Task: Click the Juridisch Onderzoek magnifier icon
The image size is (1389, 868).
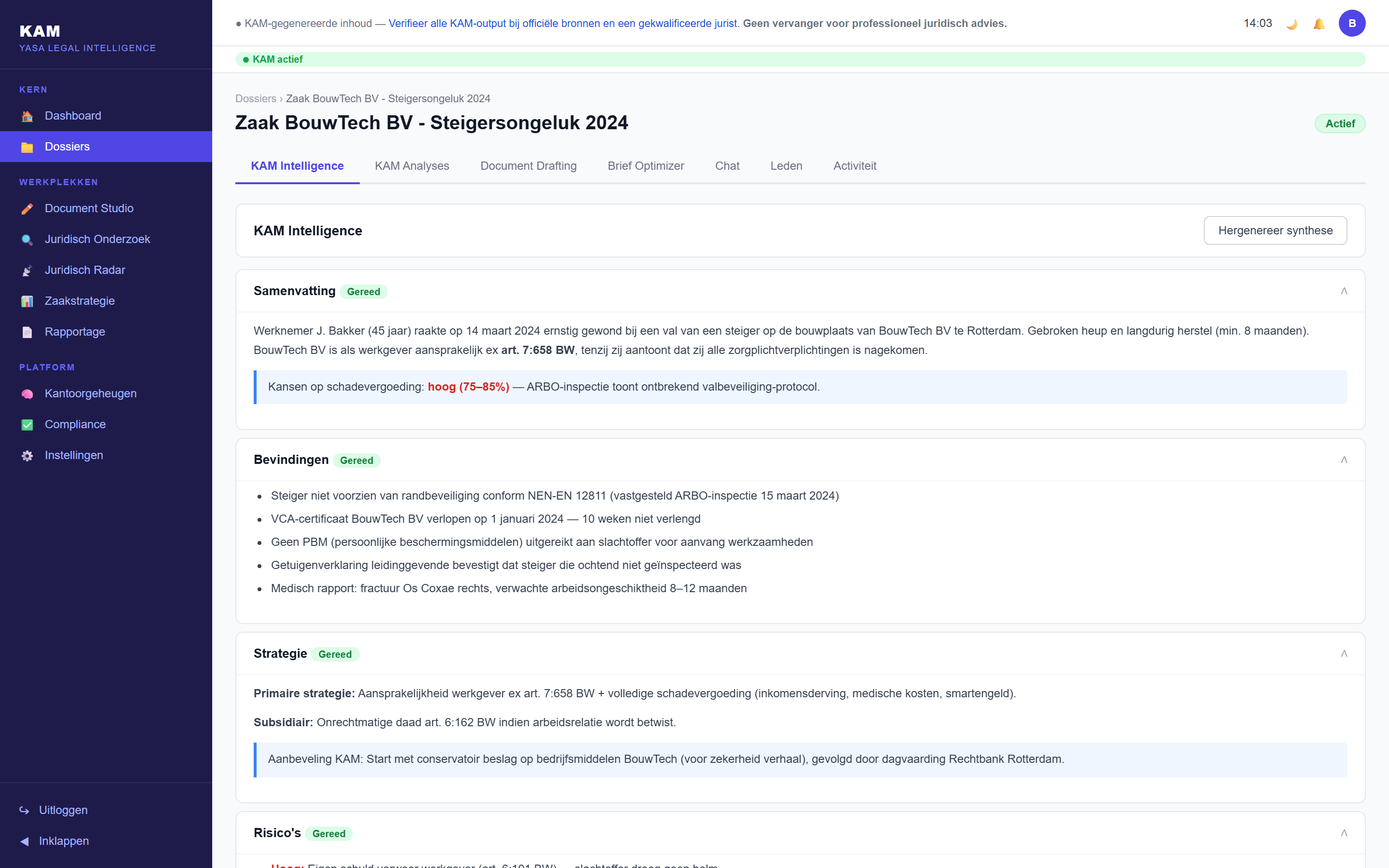Action: click(x=27, y=239)
